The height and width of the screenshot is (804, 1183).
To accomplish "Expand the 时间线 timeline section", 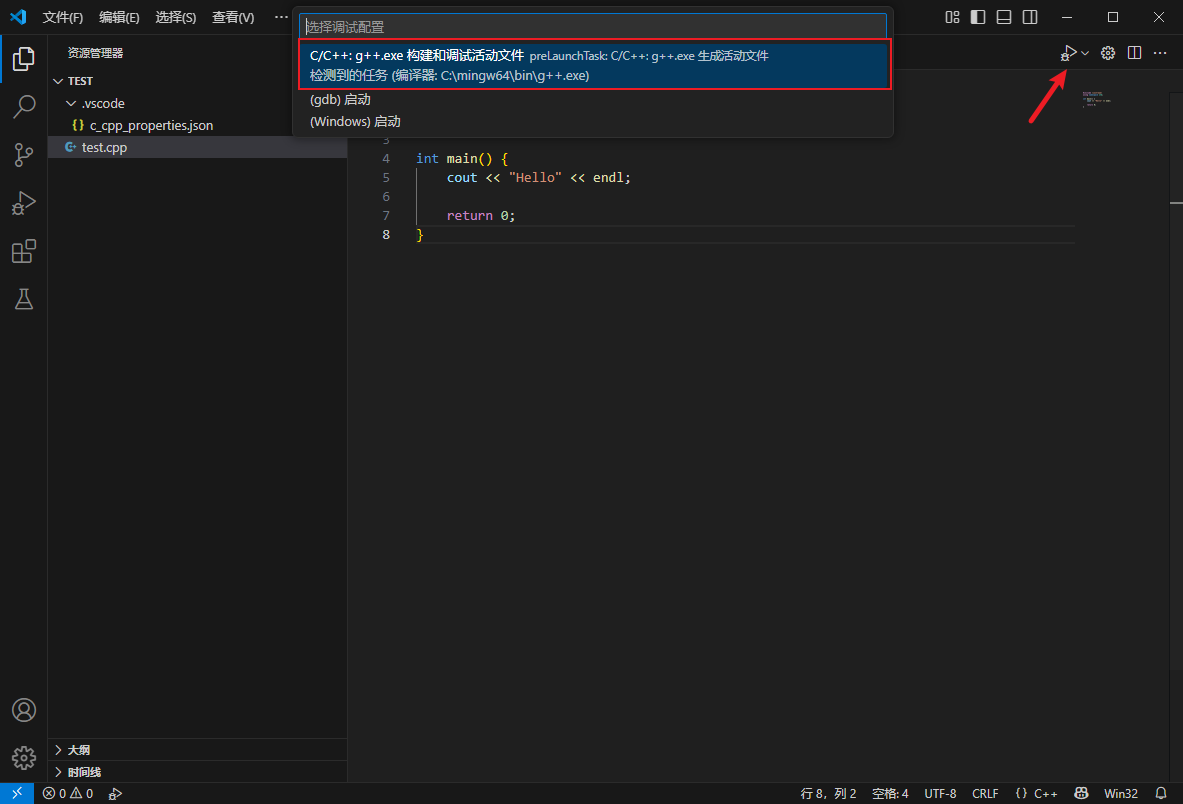I will click(197, 772).
